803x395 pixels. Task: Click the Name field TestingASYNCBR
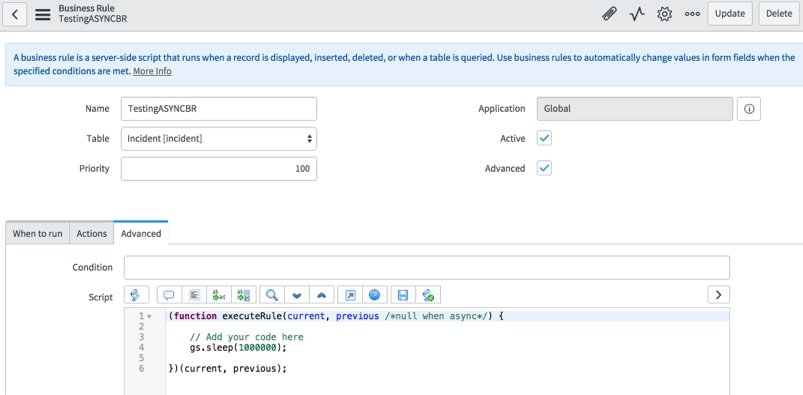click(x=219, y=109)
